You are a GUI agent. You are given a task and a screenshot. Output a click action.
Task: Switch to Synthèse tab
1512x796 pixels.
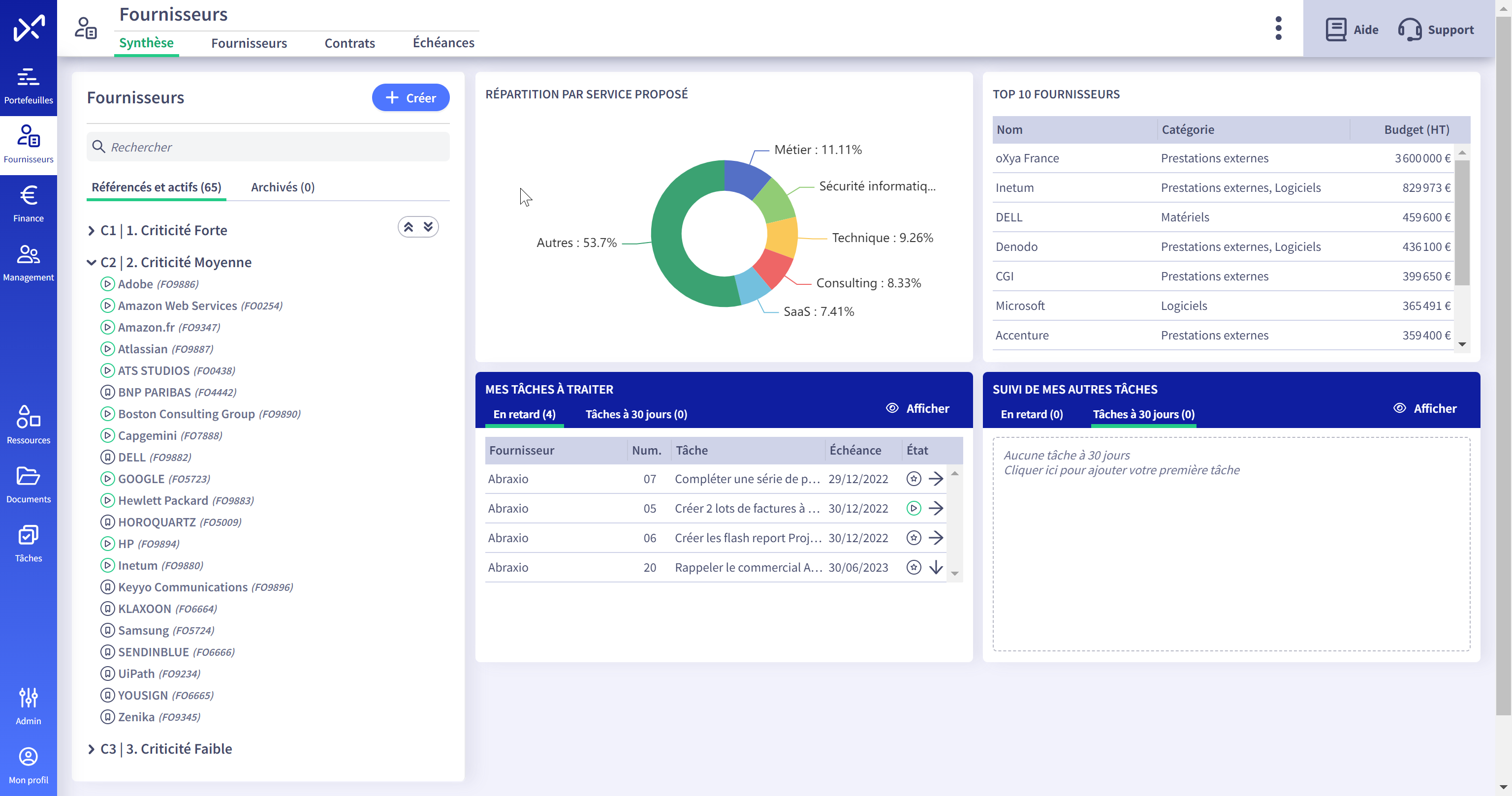click(146, 43)
